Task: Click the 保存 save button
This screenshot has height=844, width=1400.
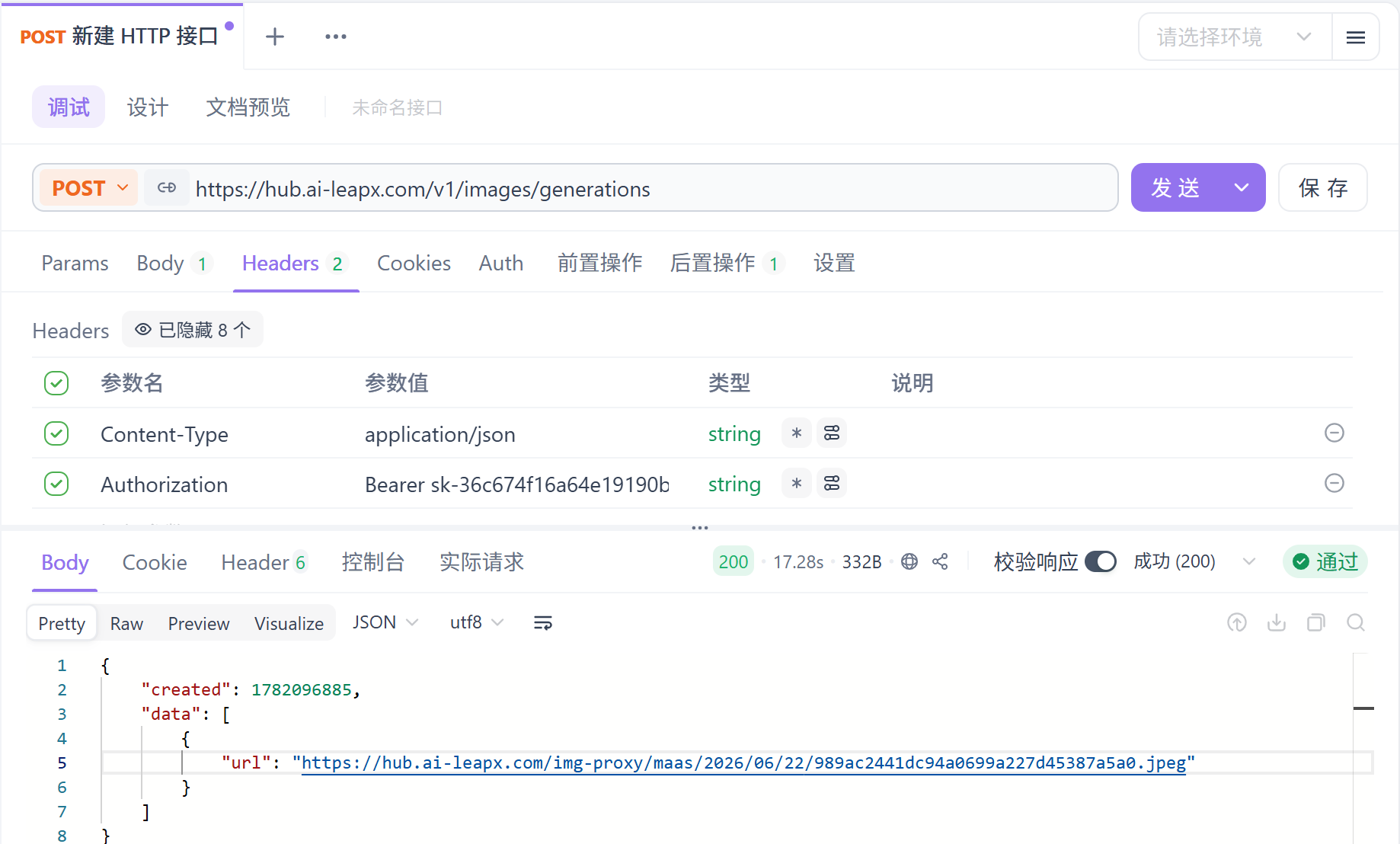Action: click(x=1322, y=187)
